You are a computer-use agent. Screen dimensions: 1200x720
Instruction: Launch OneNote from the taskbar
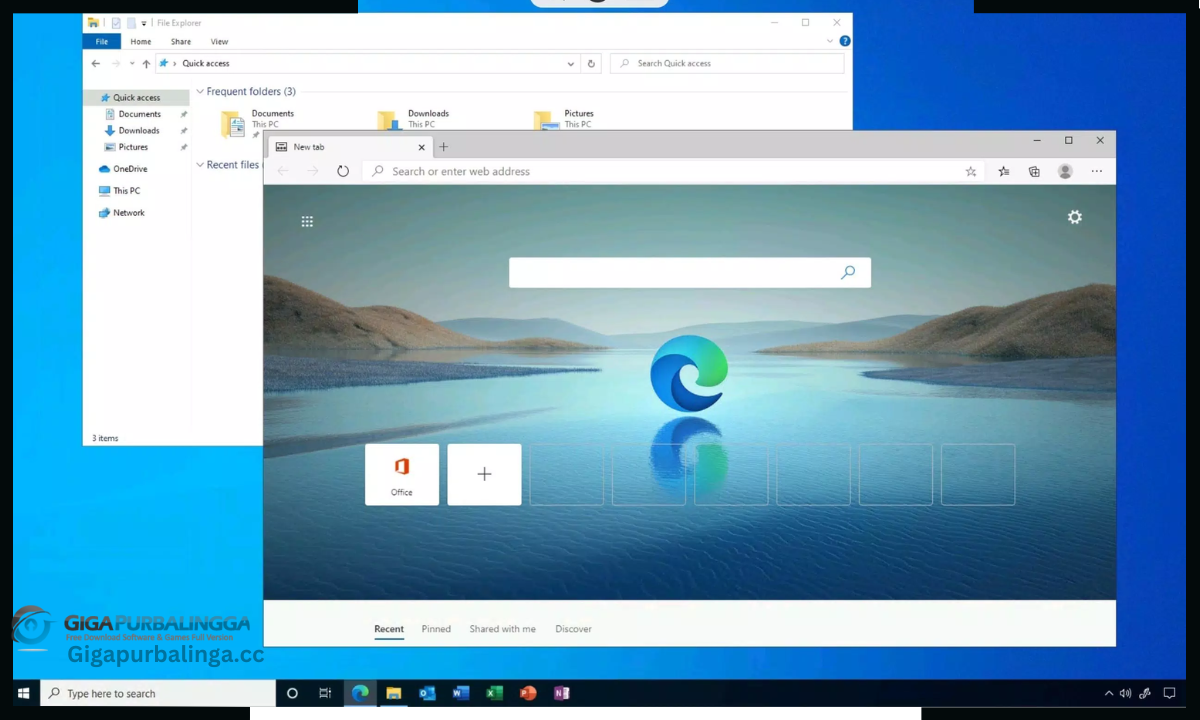coord(562,693)
